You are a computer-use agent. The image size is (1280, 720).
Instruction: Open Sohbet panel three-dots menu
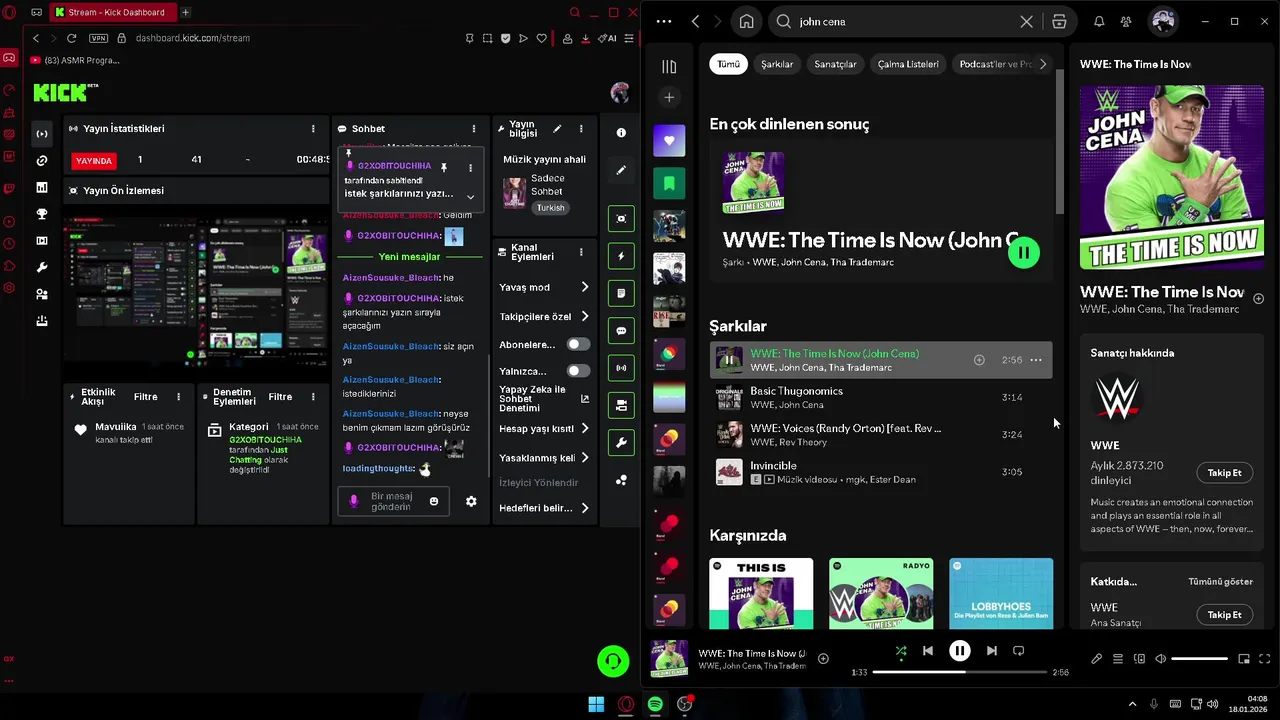[x=474, y=129]
